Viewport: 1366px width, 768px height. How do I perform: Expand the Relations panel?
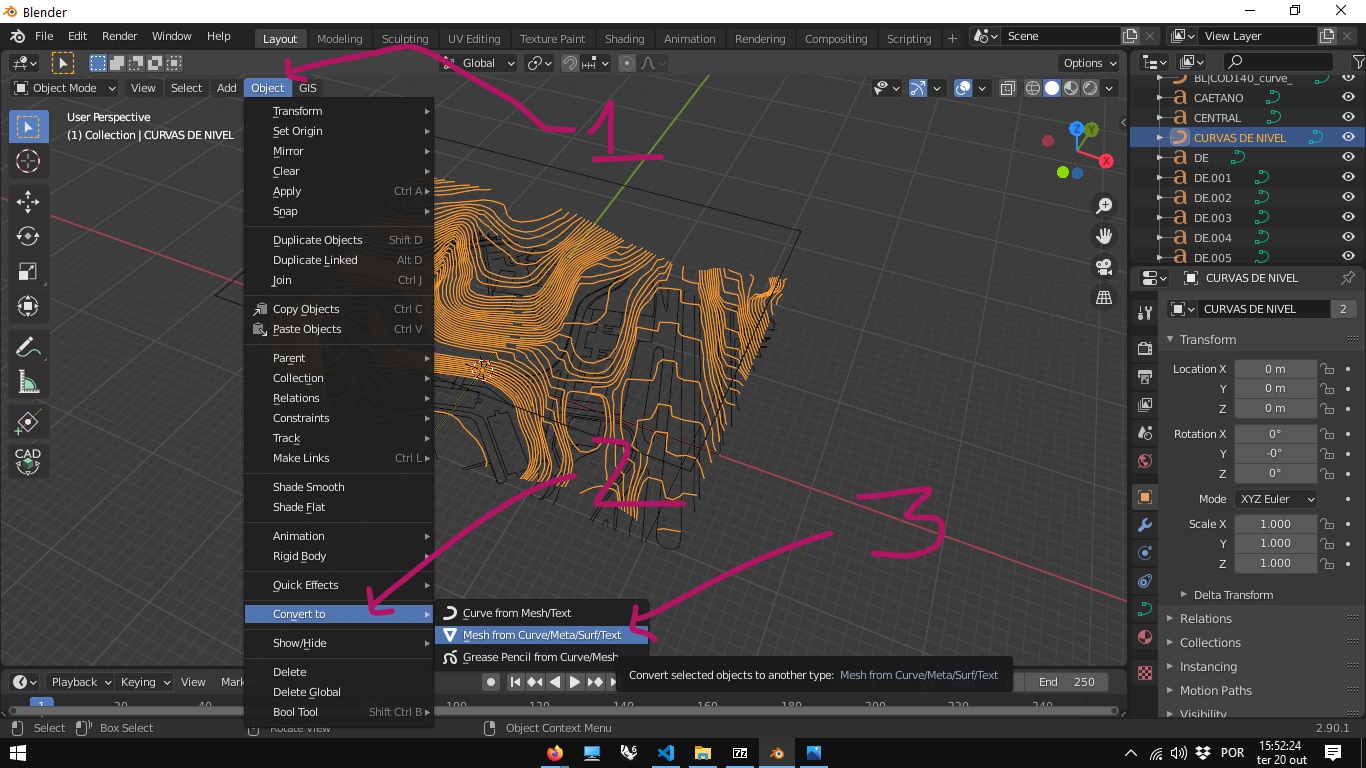pyautogui.click(x=1206, y=619)
